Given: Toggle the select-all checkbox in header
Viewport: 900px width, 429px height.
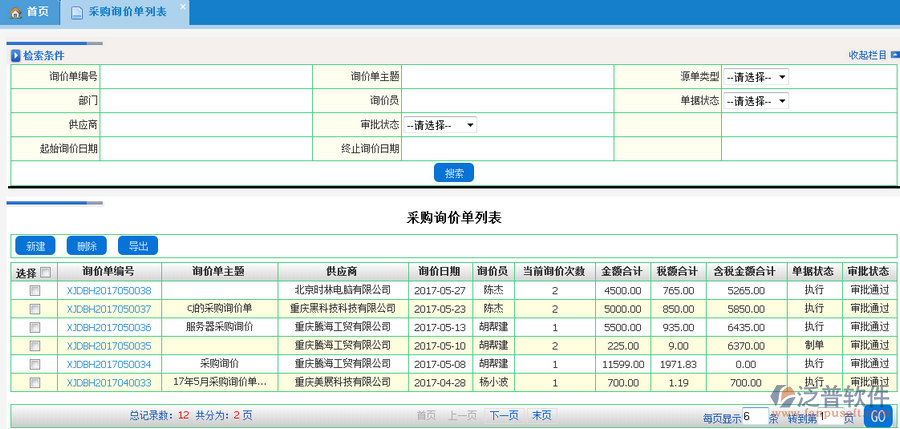Looking at the screenshot, I should [x=44, y=271].
